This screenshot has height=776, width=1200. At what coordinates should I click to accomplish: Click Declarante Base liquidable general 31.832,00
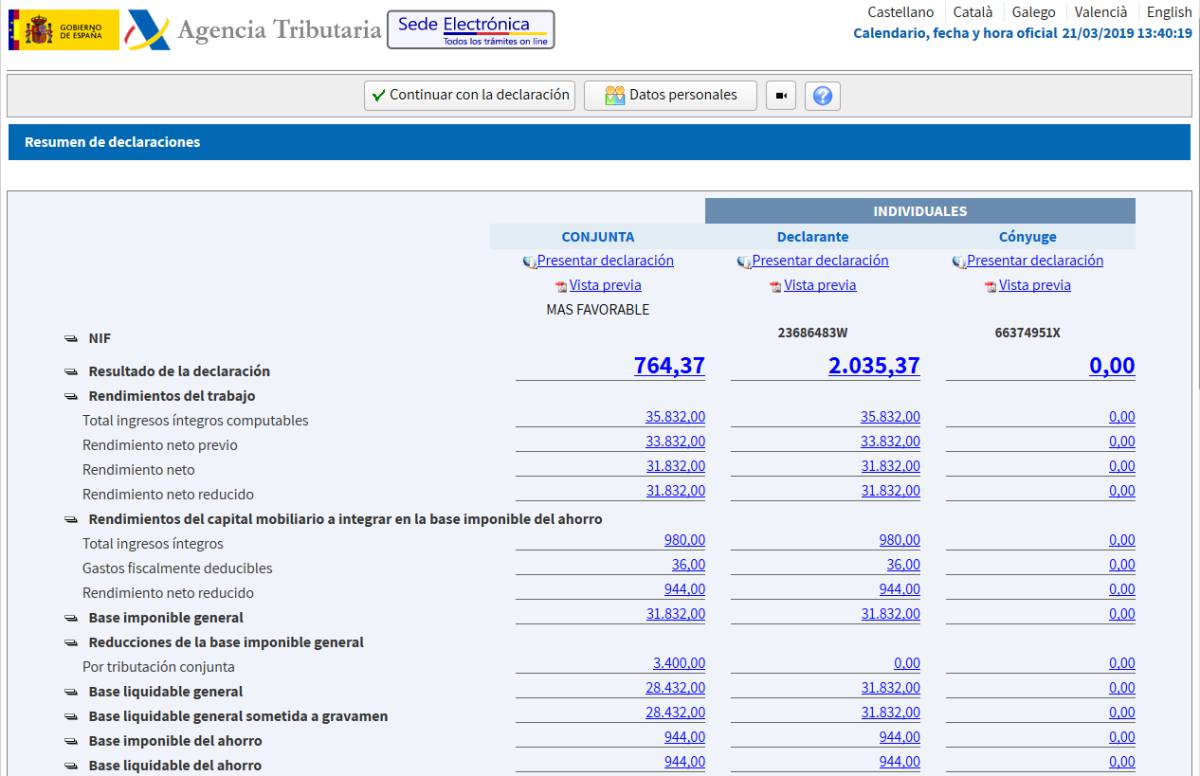pyautogui.click(x=890, y=687)
